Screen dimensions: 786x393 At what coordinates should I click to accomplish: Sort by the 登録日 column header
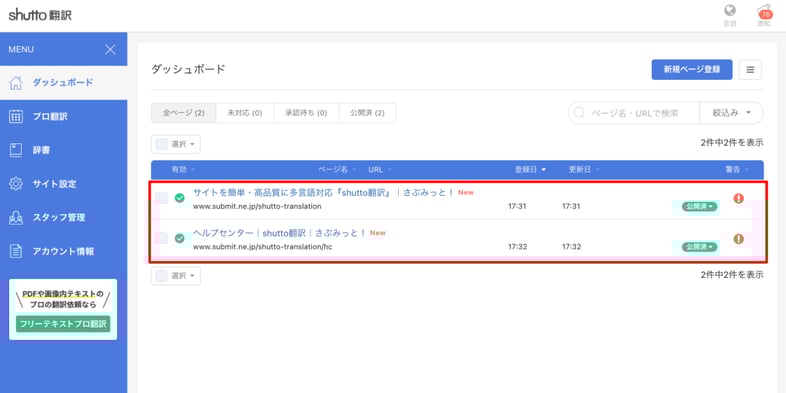click(x=530, y=170)
